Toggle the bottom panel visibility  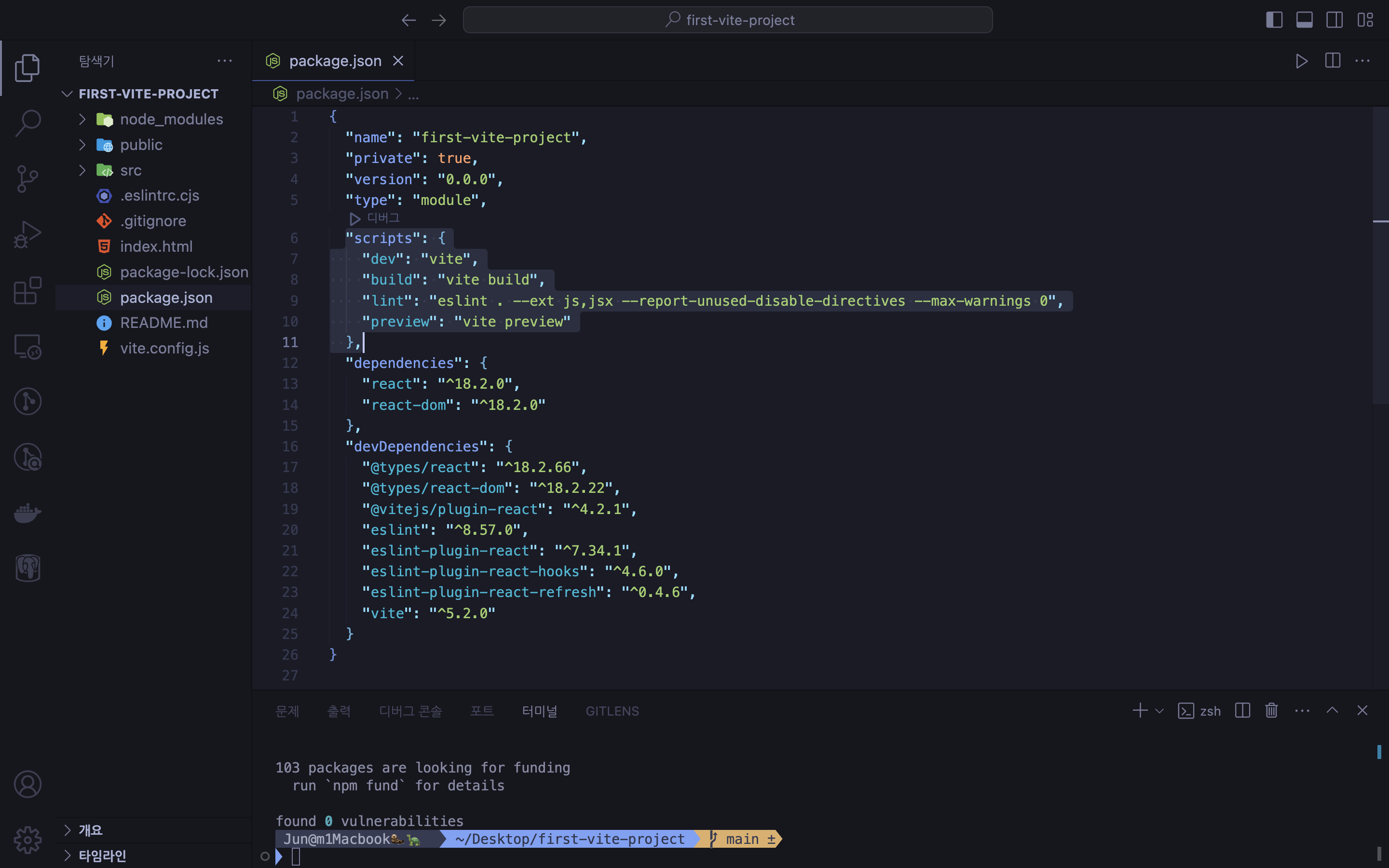(1304, 20)
